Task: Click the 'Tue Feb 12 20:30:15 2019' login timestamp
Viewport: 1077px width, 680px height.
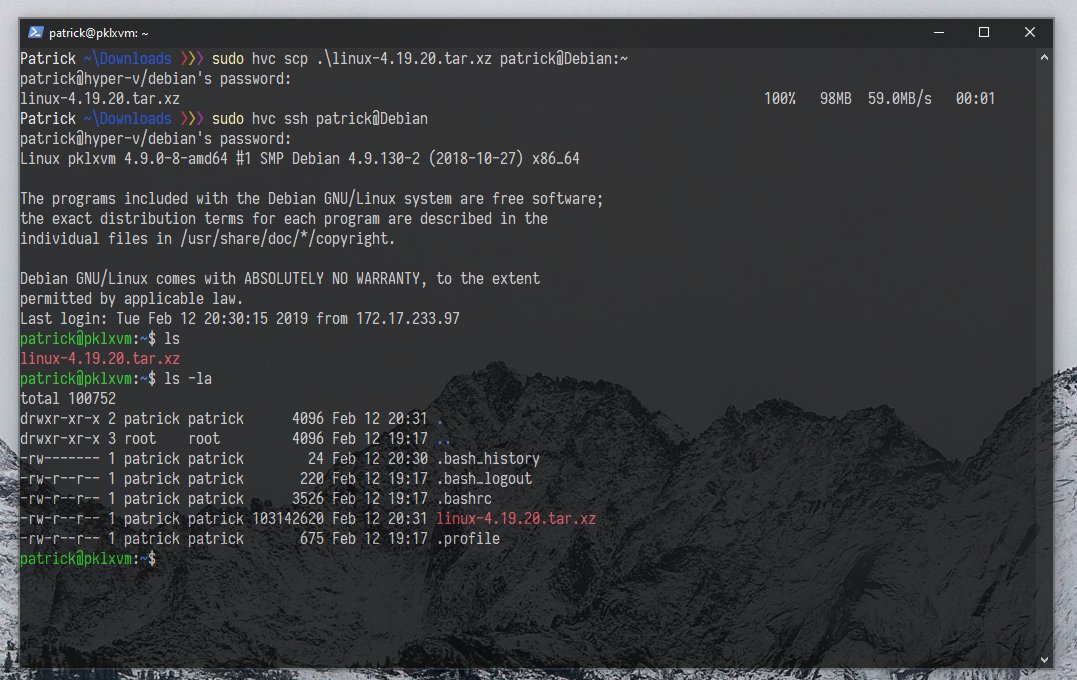Action: 212,319
